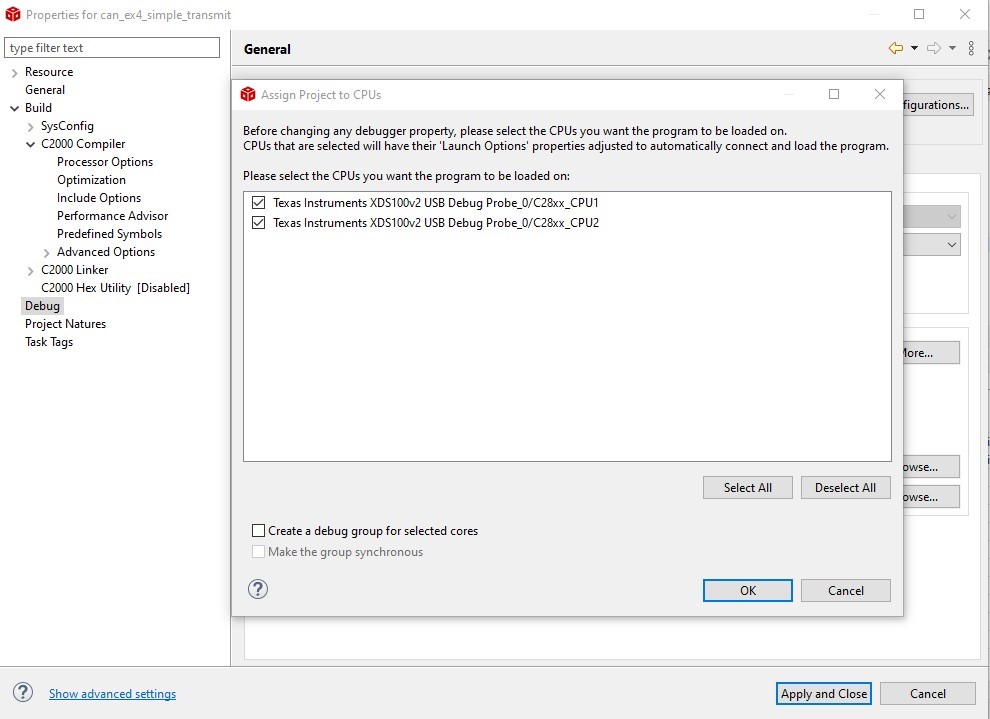The height and width of the screenshot is (719, 990).
Task: Cancel the Properties window
Action: [927, 693]
